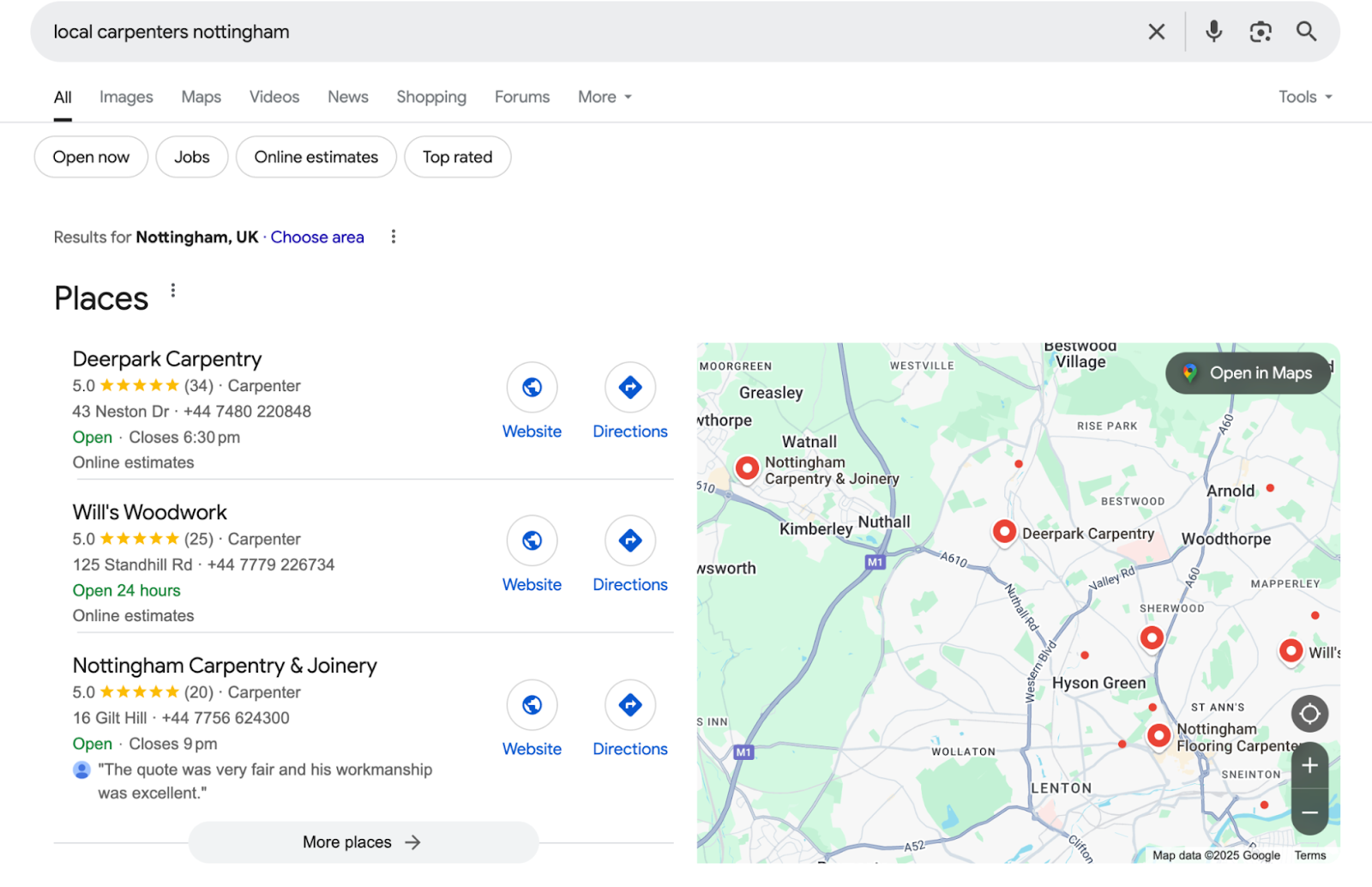Clear the search box with the X icon
The image size is (1372, 887).
[x=1156, y=32]
